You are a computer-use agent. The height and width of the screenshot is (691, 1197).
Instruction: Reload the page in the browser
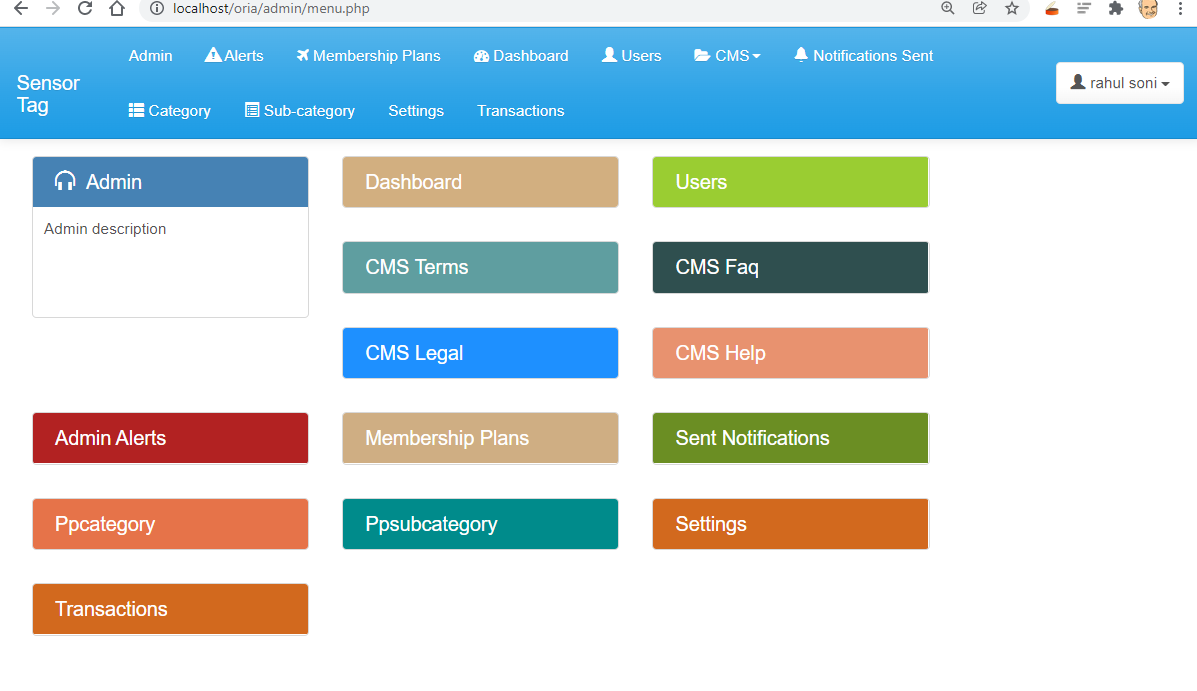pos(85,8)
